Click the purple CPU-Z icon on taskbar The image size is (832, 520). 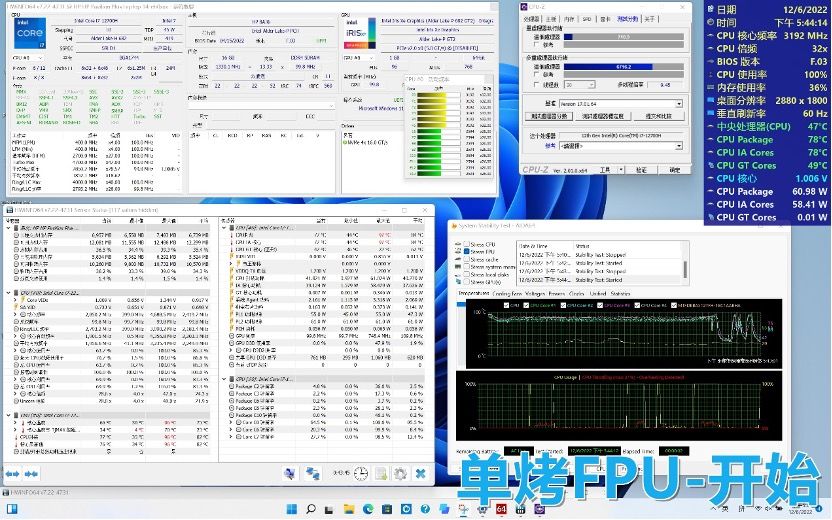pyautogui.click(x=539, y=509)
